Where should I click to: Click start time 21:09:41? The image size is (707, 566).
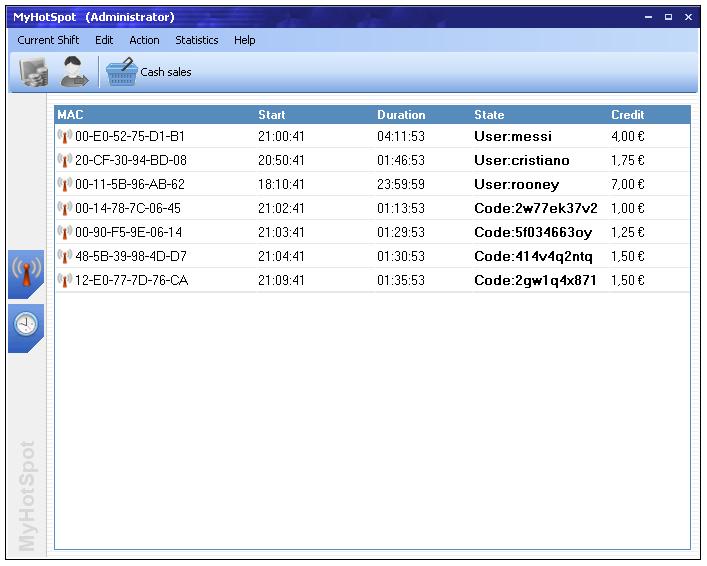pos(281,280)
